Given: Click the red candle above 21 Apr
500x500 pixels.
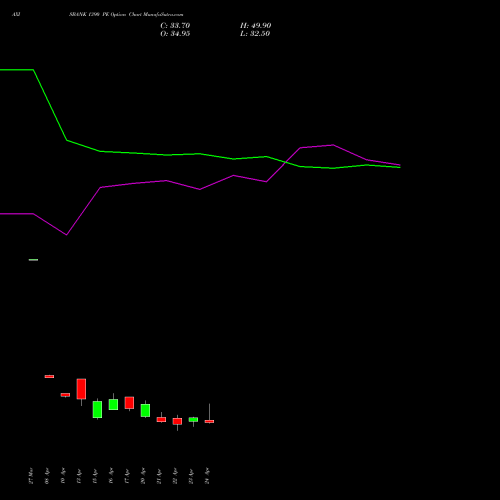Looking at the screenshot, I should (x=161, y=419).
